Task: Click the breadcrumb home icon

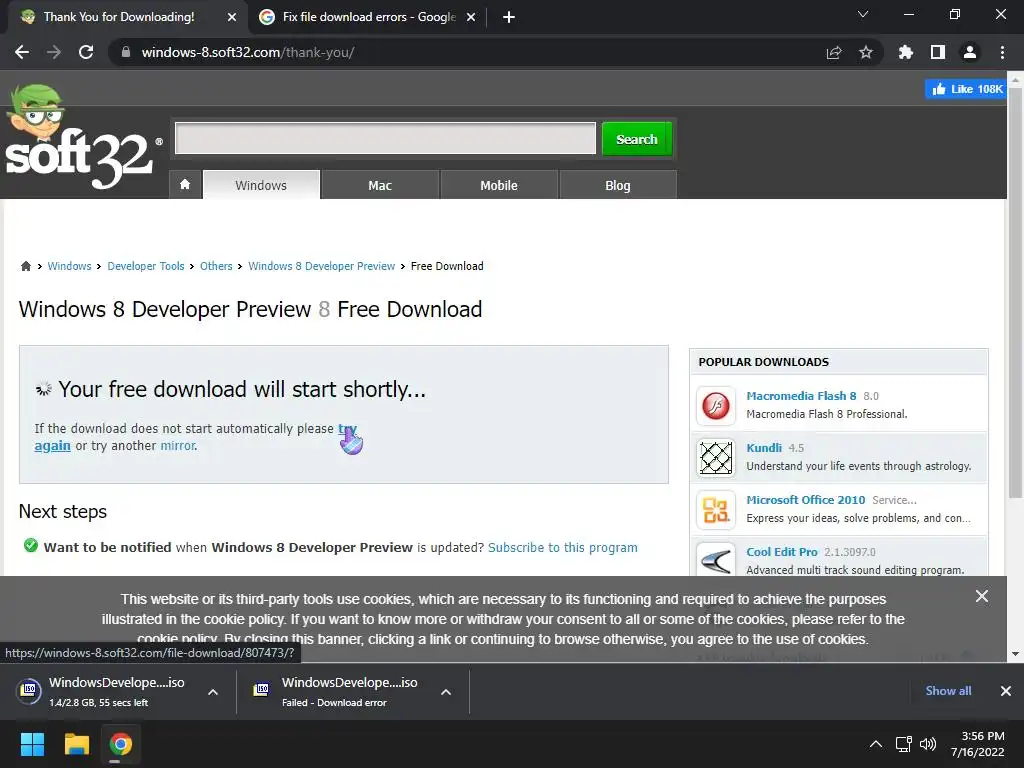Action: click(25, 266)
